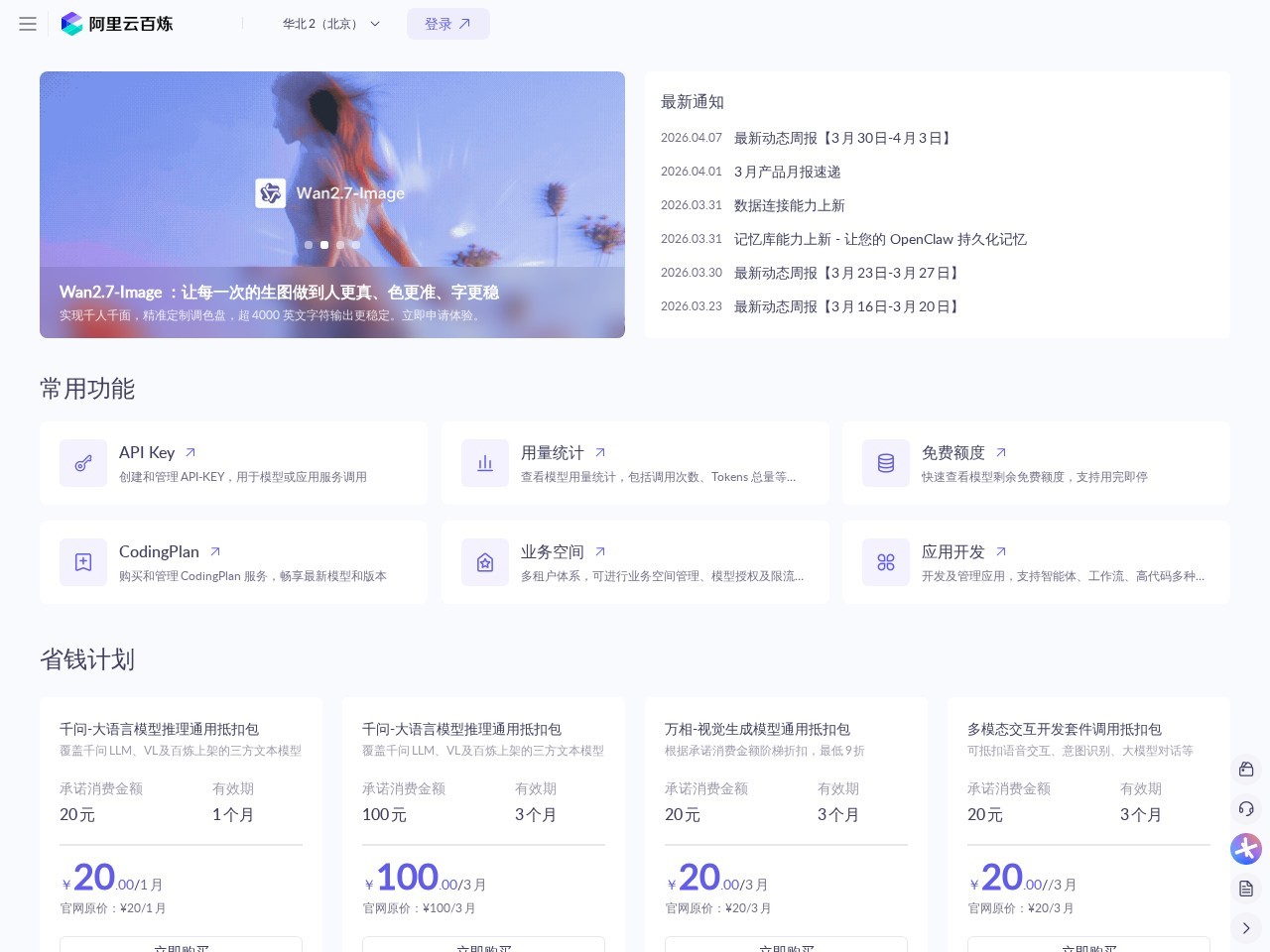The image size is (1270, 952).
Task: Select the 业务空间 workspace icon
Action: click(485, 562)
